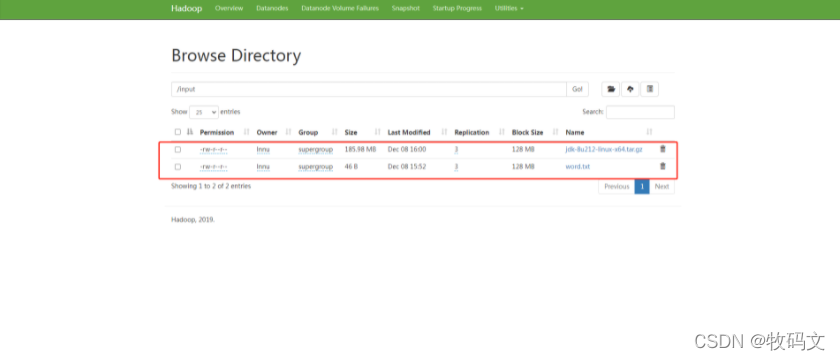Sort by Last Modified column header

coord(409,132)
